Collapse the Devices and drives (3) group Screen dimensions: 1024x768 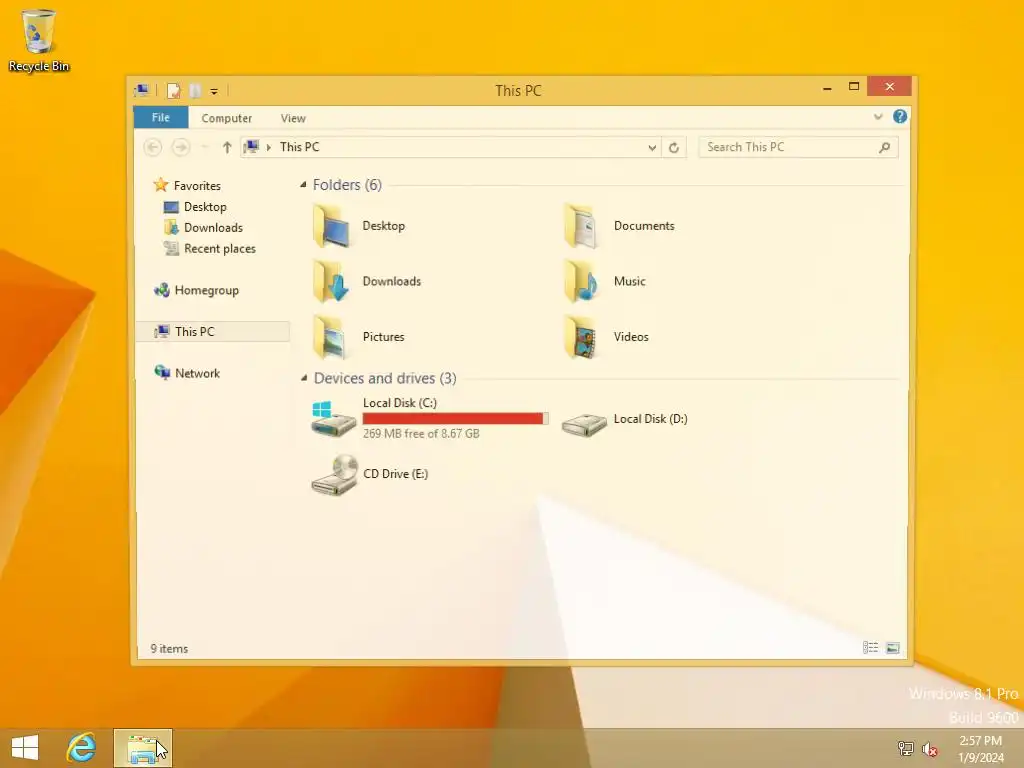[304, 378]
